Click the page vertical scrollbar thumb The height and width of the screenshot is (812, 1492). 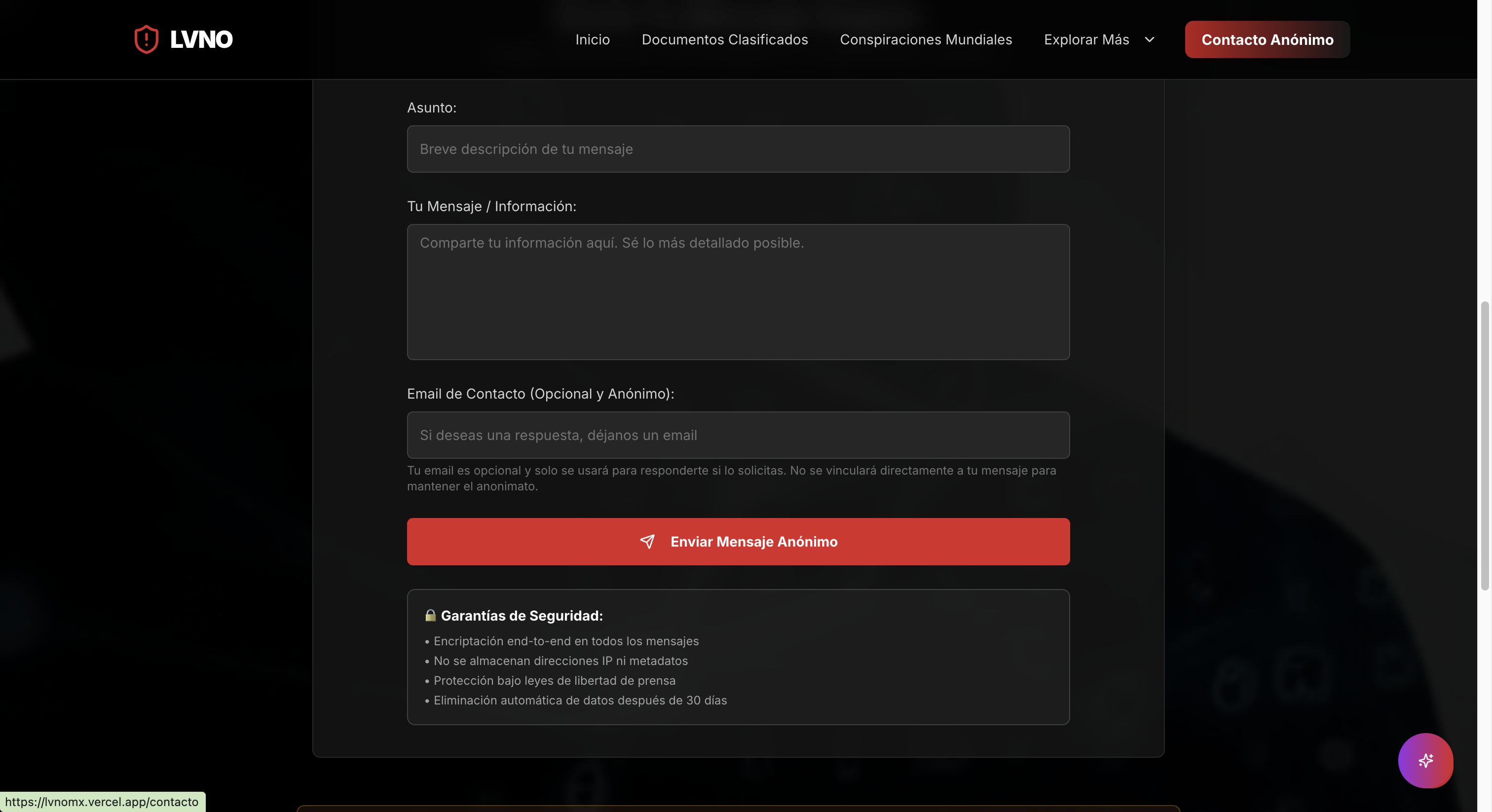click(1484, 446)
